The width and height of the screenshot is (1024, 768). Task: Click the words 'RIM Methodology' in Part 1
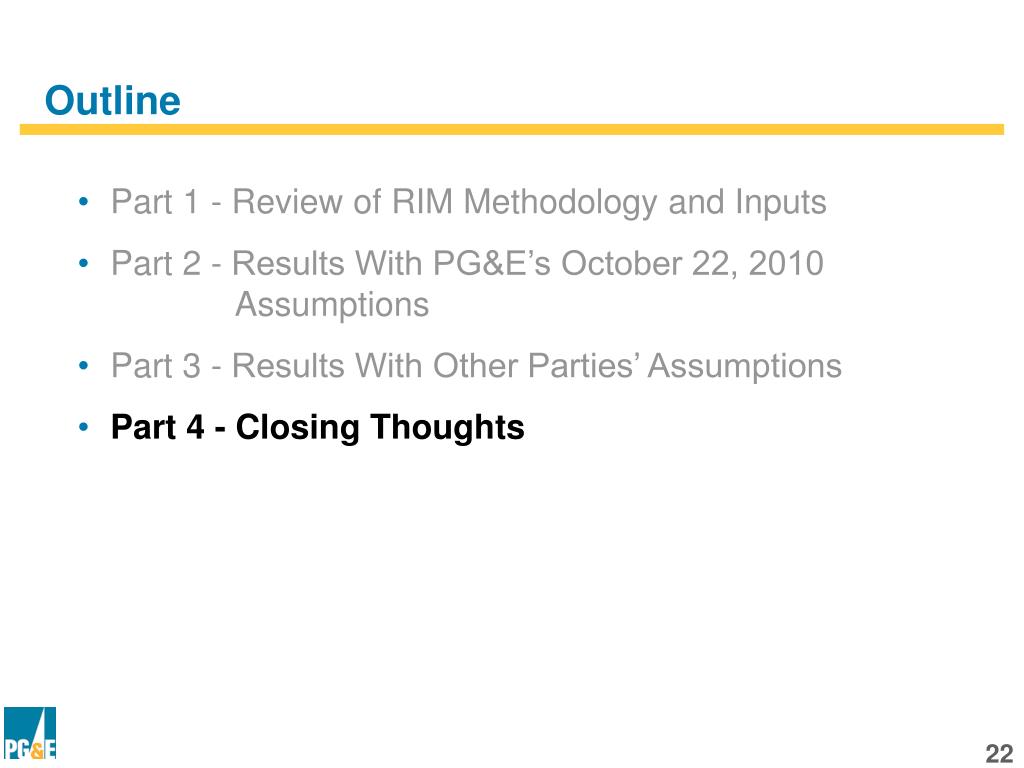[x=524, y=202]
